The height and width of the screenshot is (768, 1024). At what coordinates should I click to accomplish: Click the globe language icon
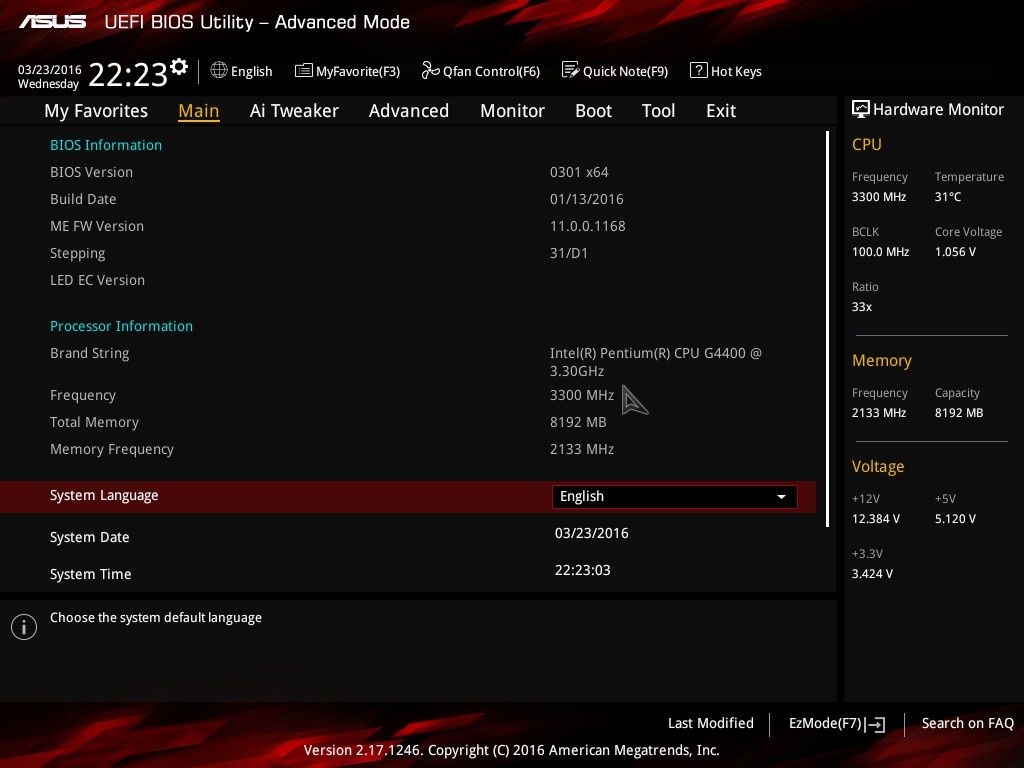pyautogui.click(x=219, y=70)
